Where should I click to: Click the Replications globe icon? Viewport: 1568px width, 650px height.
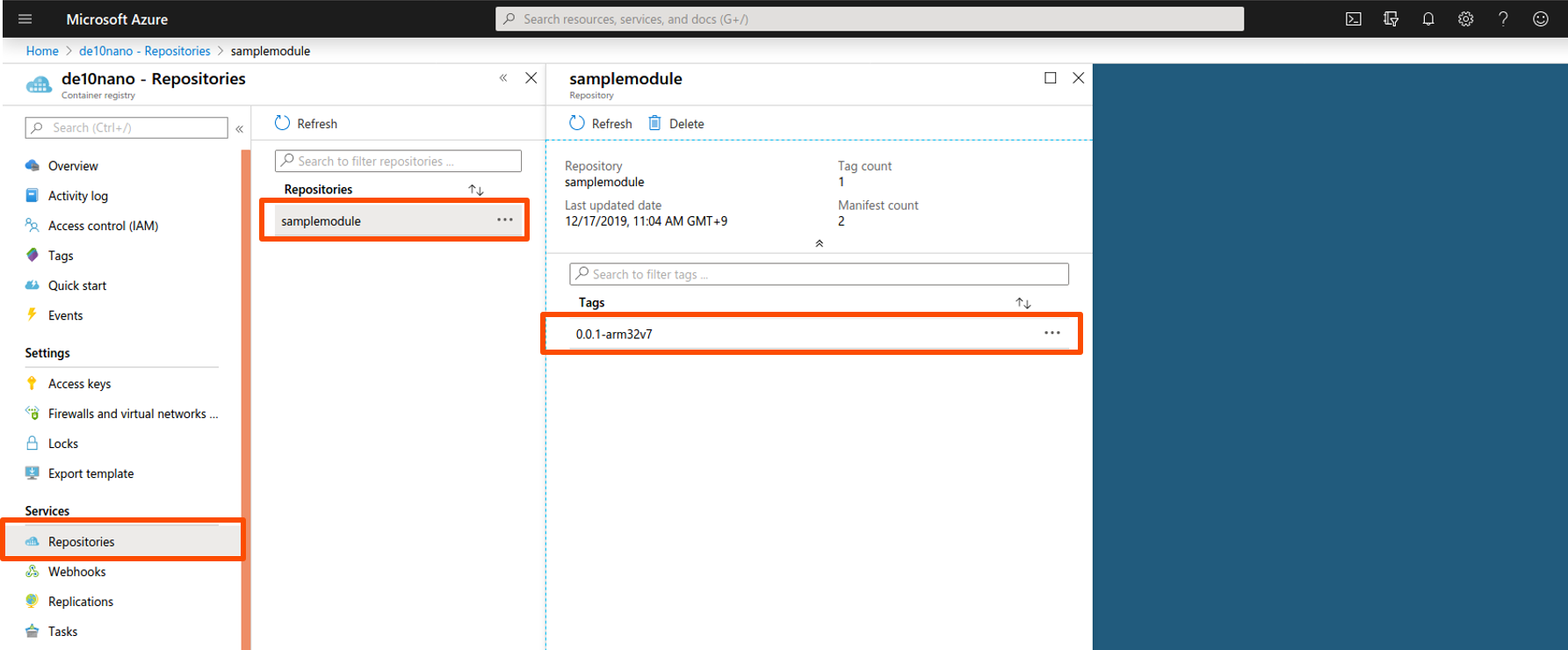pyautogui.click(x=33, y=601)
